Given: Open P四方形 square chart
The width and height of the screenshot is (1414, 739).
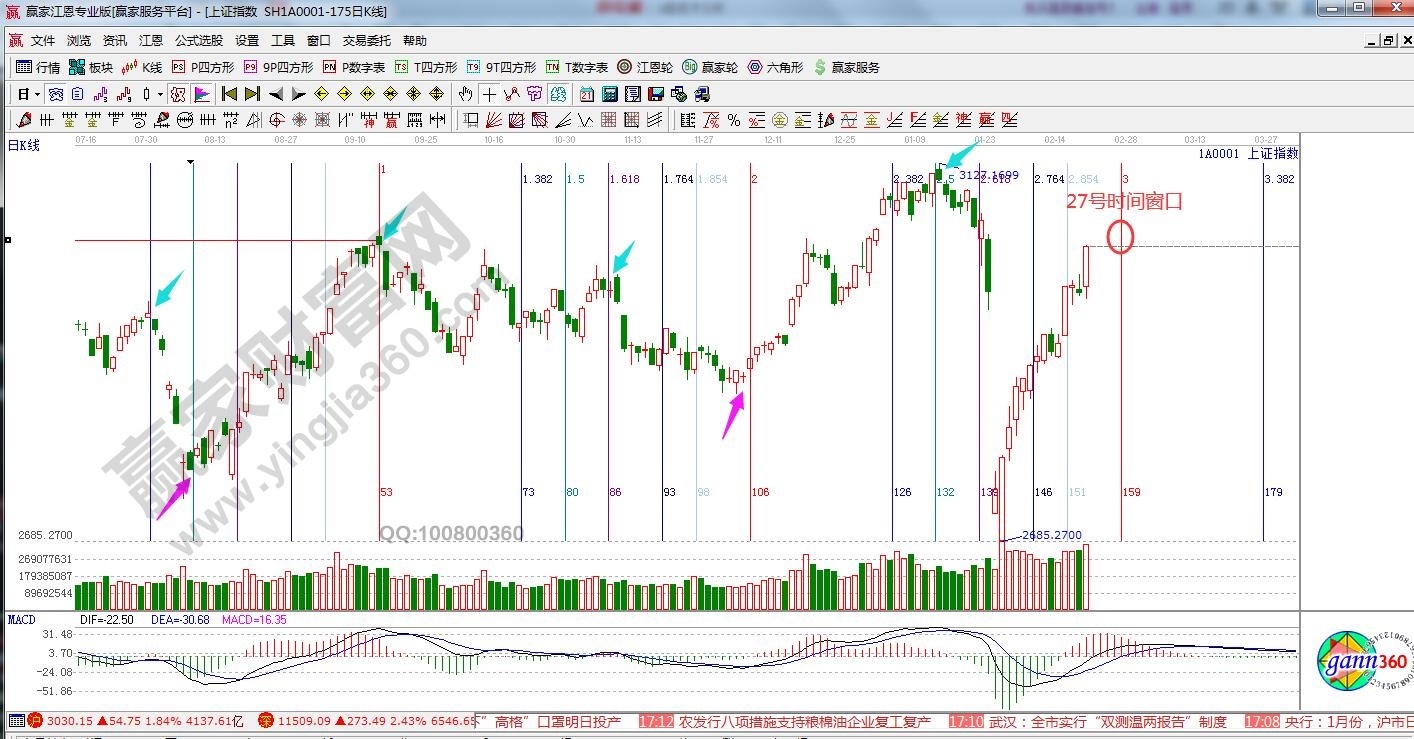Looking at the screenshot, I should pyautogui.click(x=203, y=67).
